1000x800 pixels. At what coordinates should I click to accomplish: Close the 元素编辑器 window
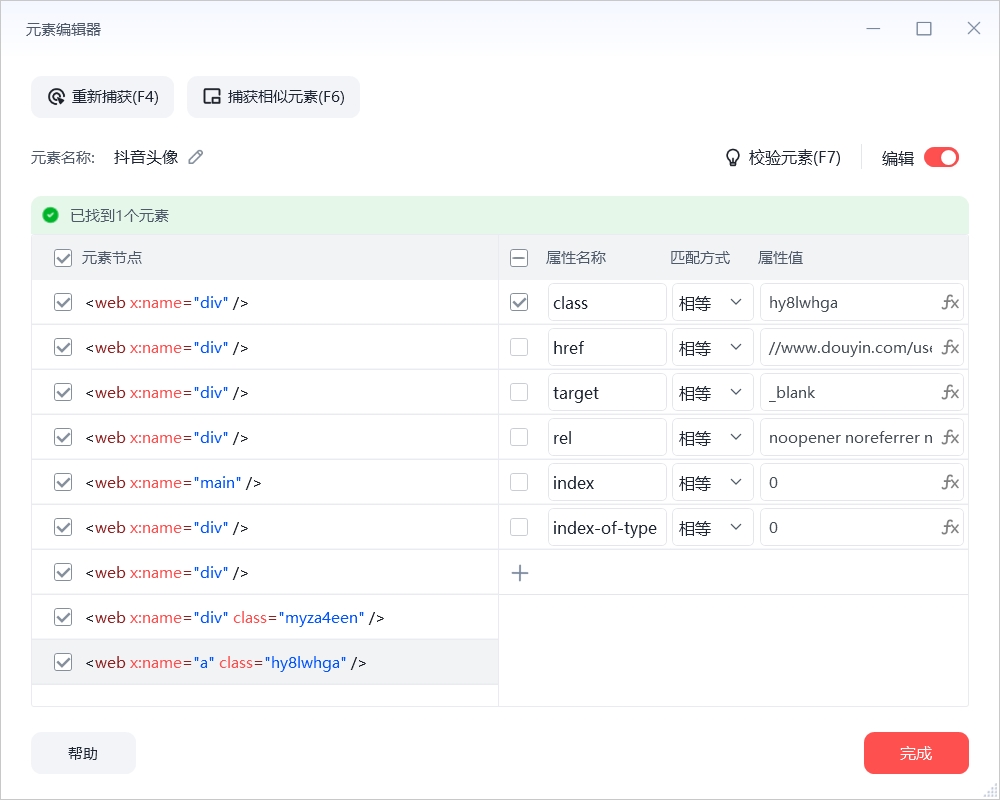click(x=973, y=28)
